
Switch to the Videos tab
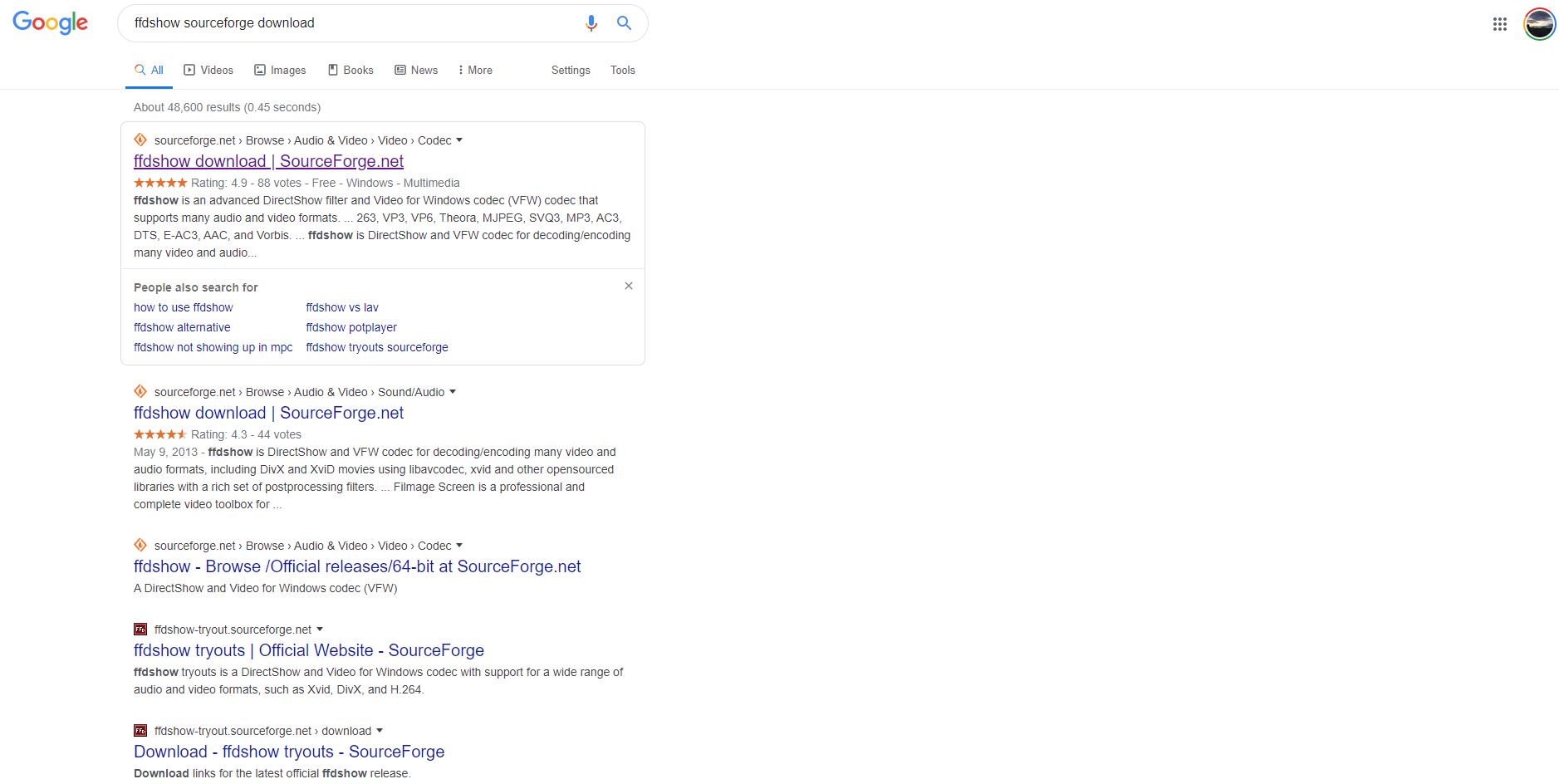(x=208, y=70)
